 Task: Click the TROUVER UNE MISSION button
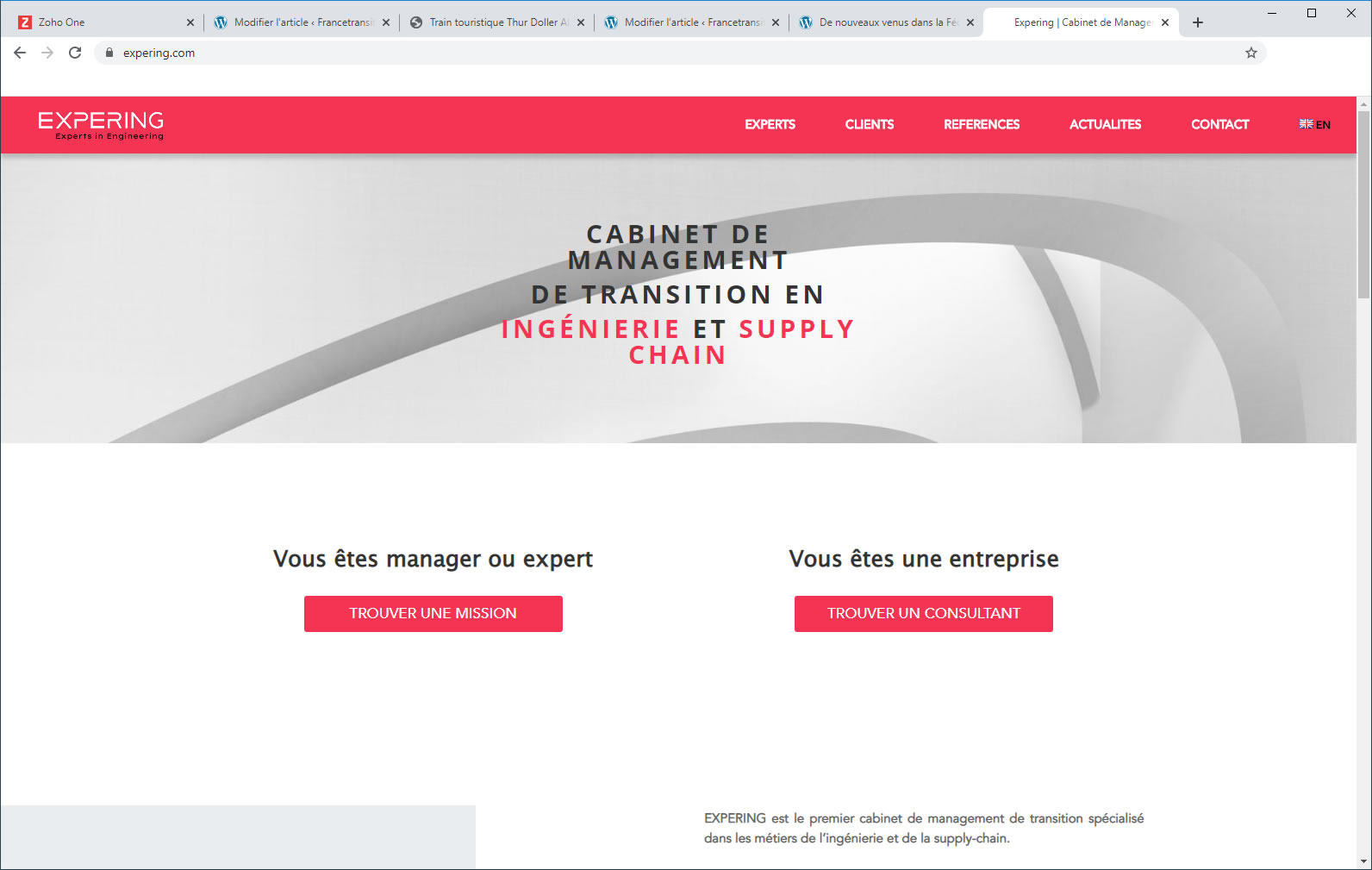(x=433, y=614)
